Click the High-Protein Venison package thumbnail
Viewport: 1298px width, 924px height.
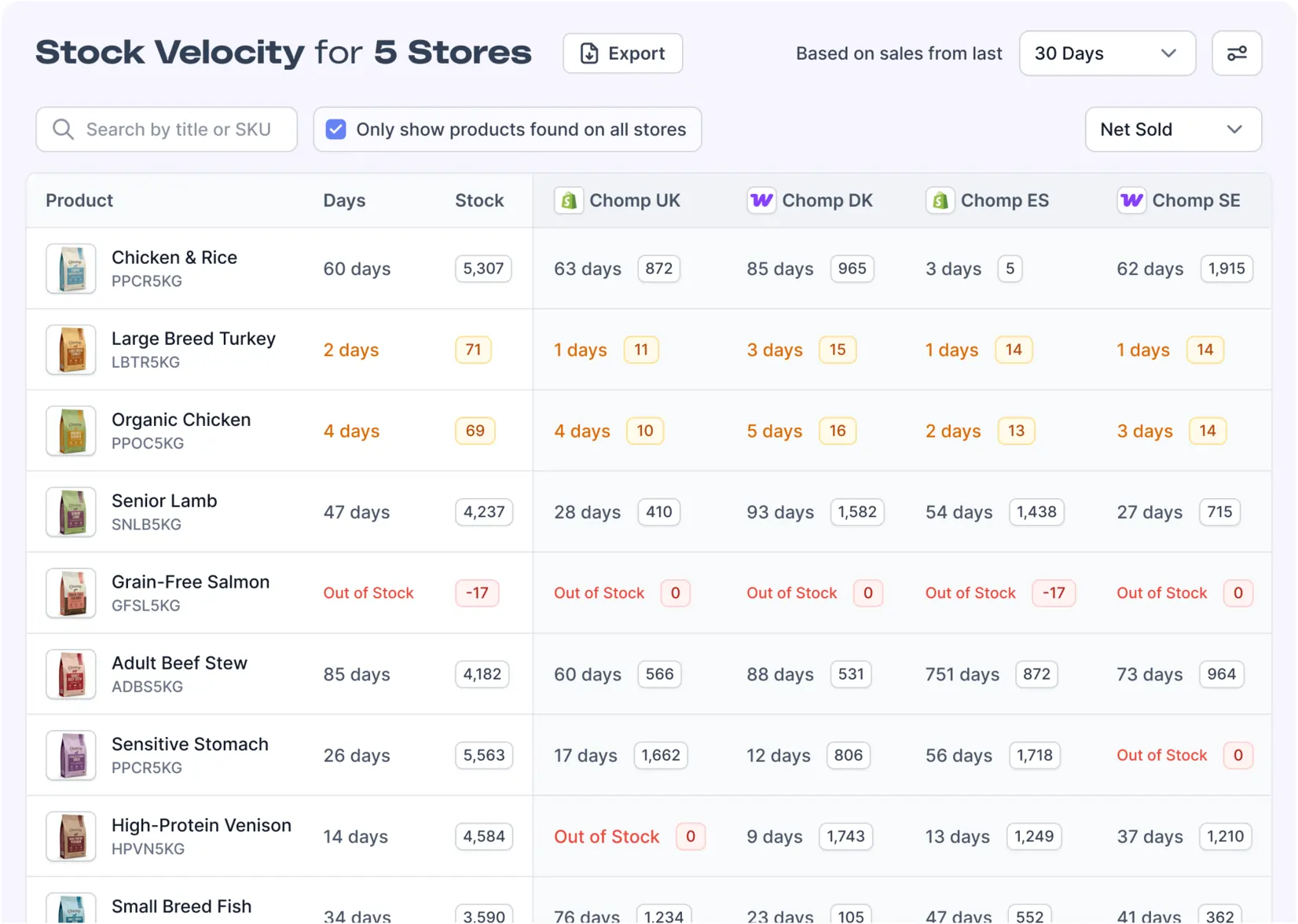pos(71,836)
